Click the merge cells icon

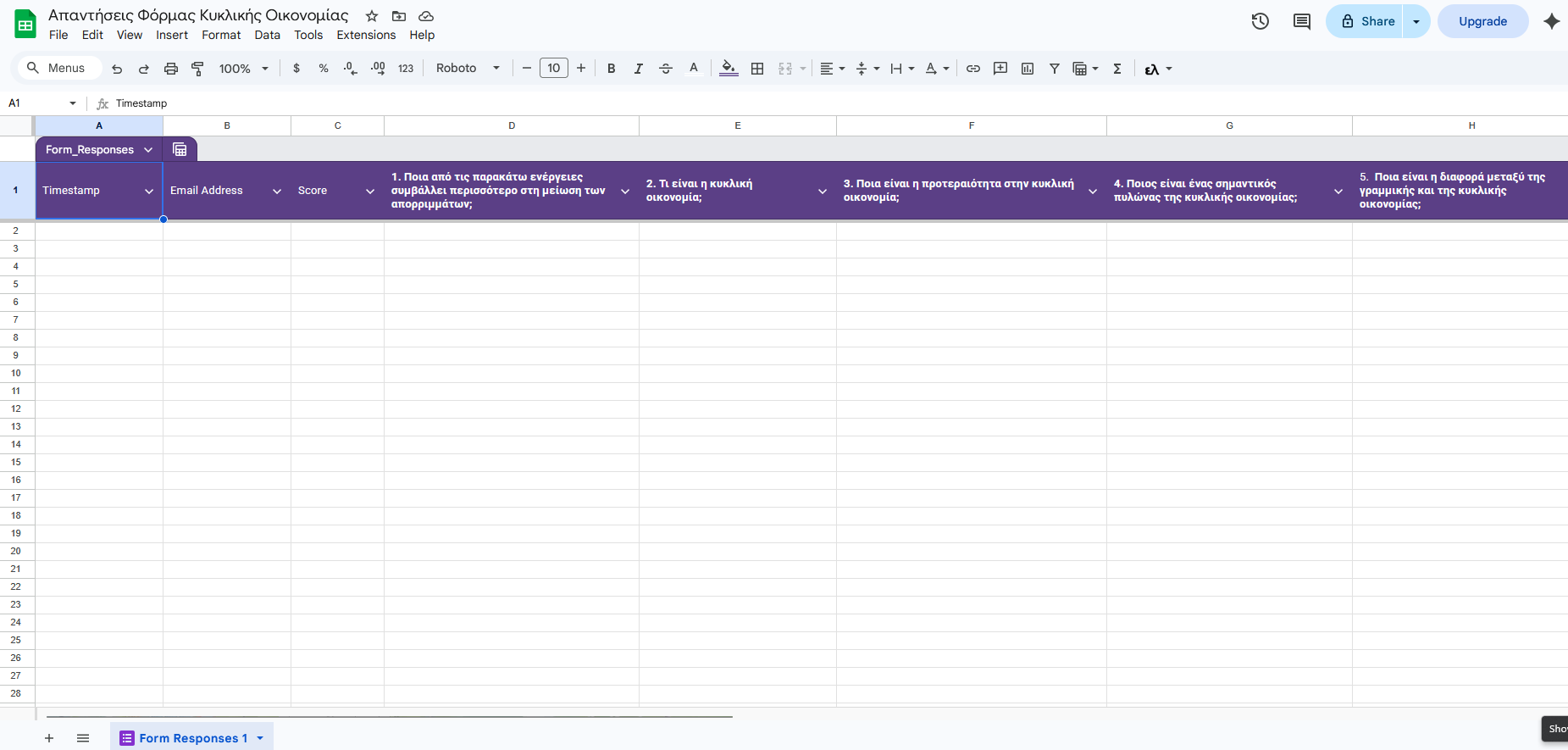pyautogui.click(x=785, y=69)
